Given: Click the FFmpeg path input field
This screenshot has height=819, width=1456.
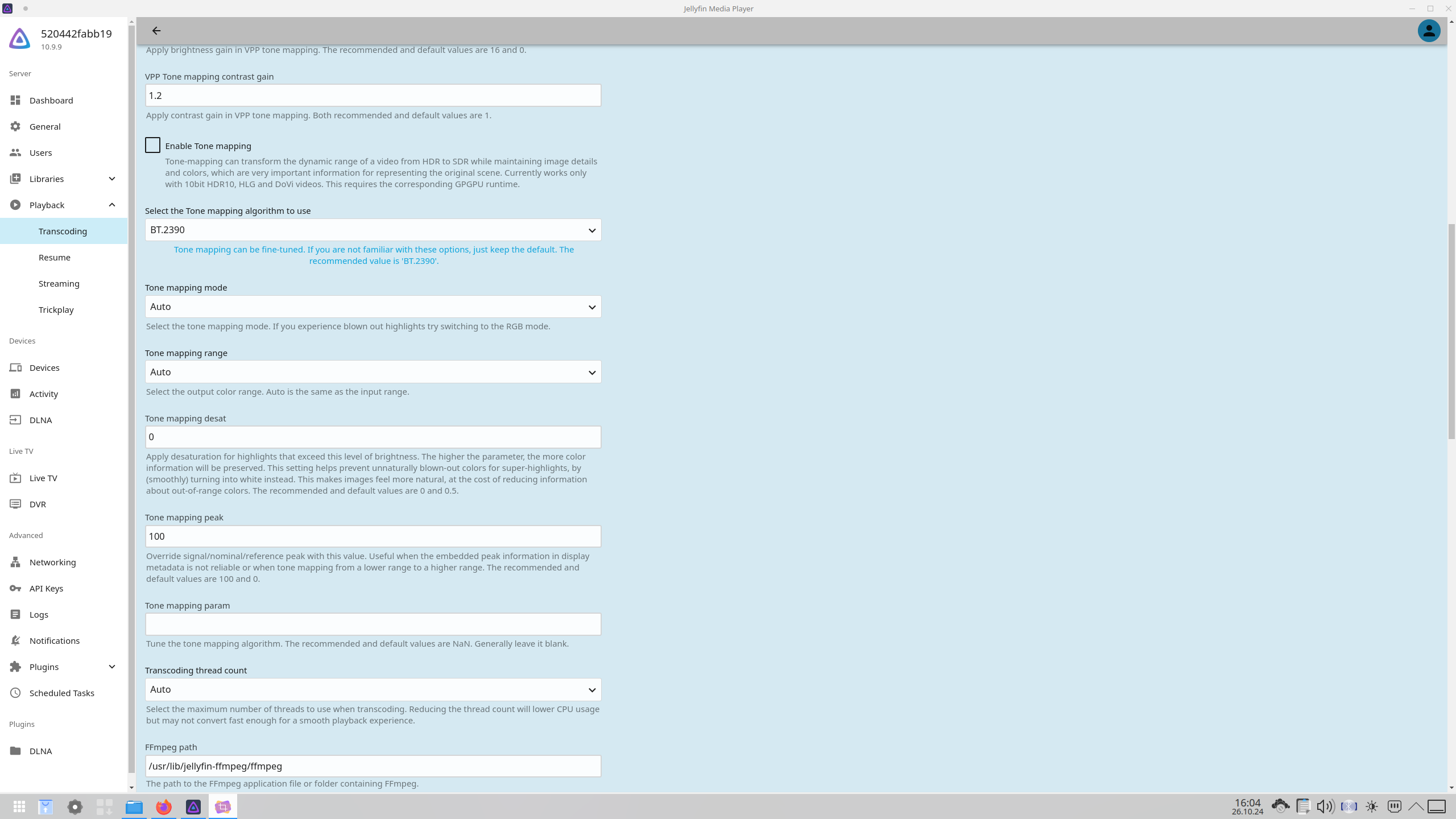Looking at the screenshot, I should pos(373,766).
